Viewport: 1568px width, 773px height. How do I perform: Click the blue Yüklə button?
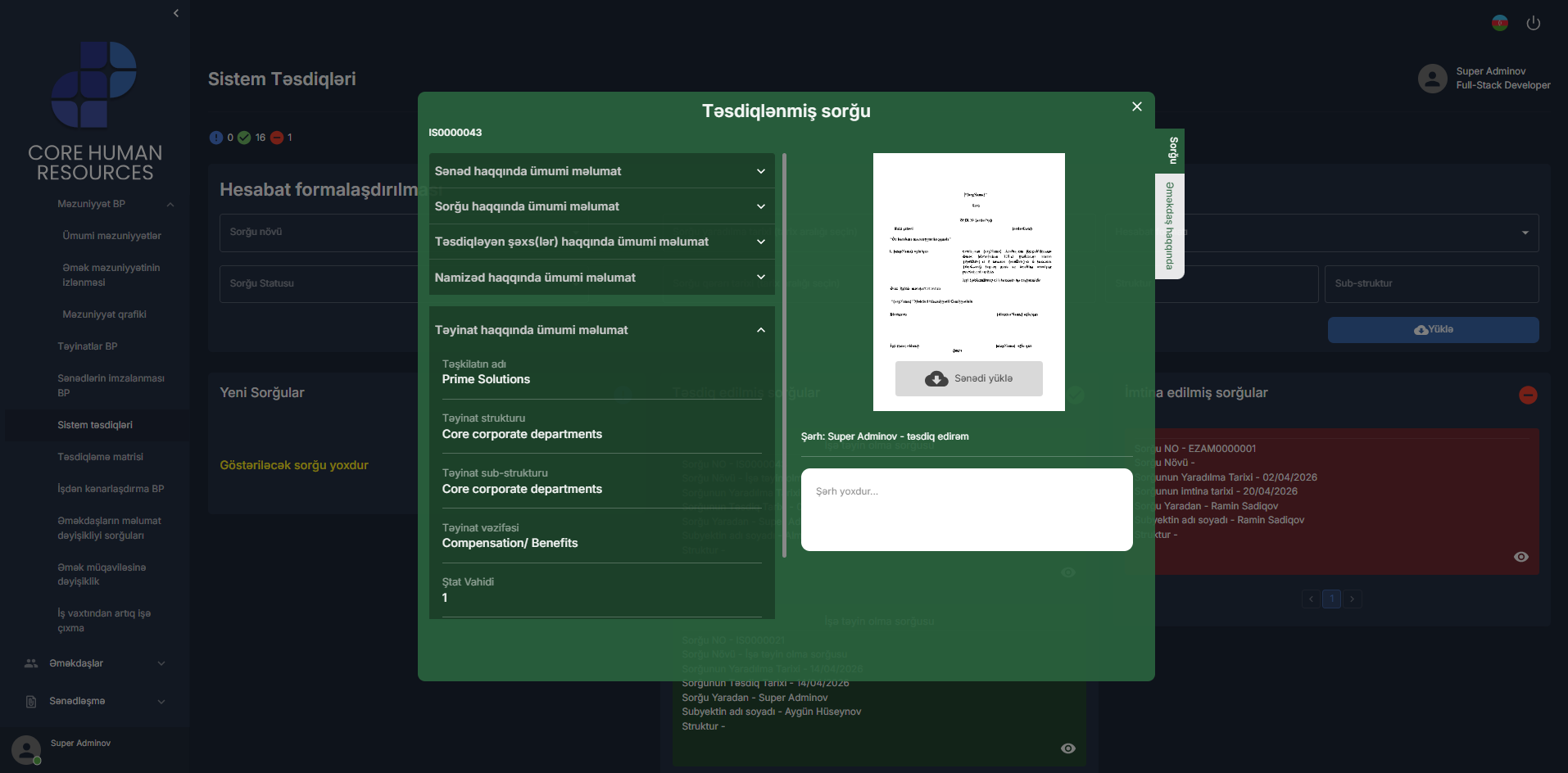pos(1434,330)
